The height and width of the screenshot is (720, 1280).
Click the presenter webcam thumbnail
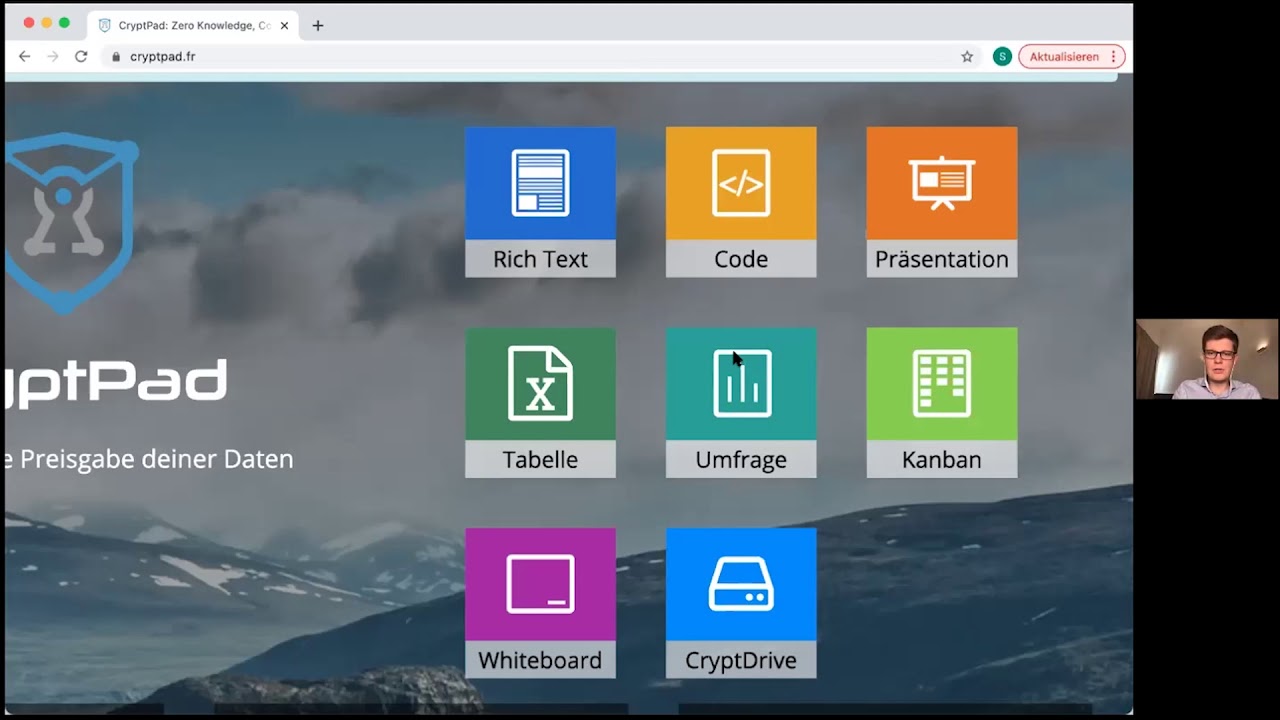pos(1207,359)
